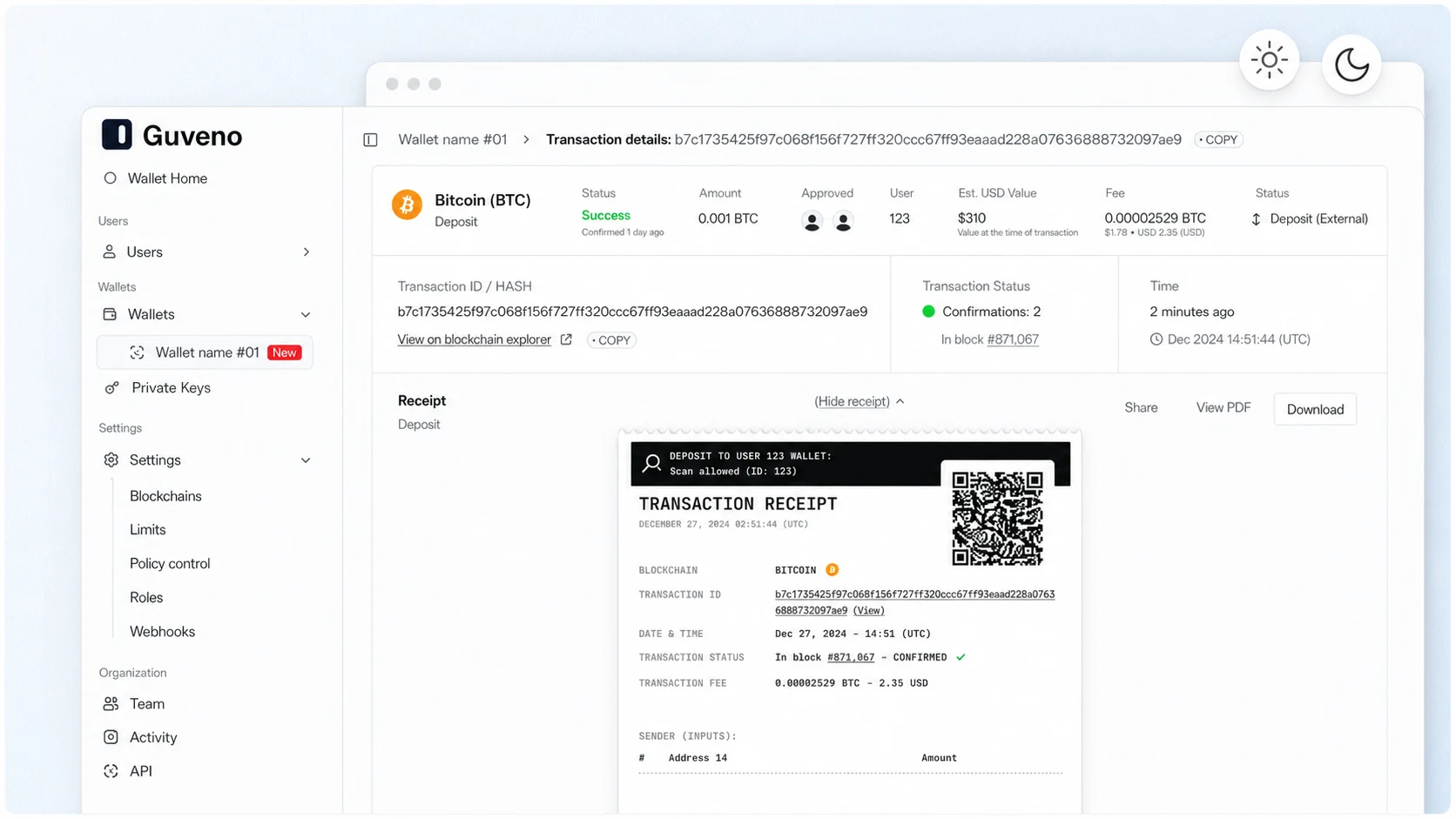Open Webhooks settings
The image size is (1456, 819).
point(162,632)
